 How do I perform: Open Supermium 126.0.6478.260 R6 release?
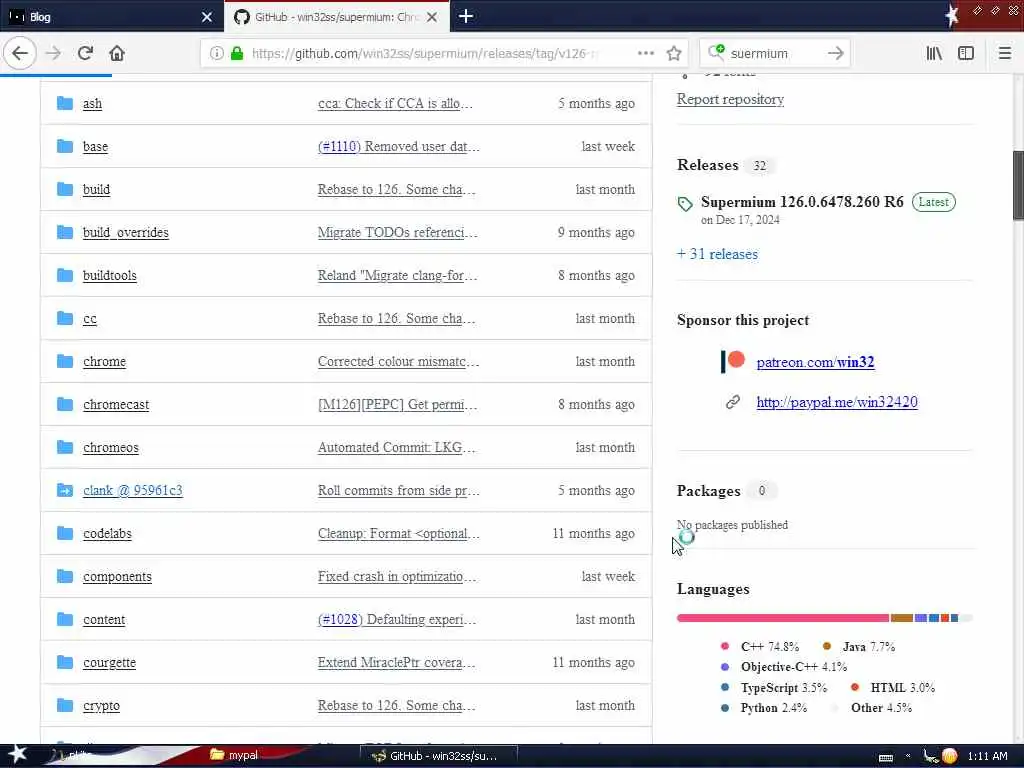pos(802,202)
